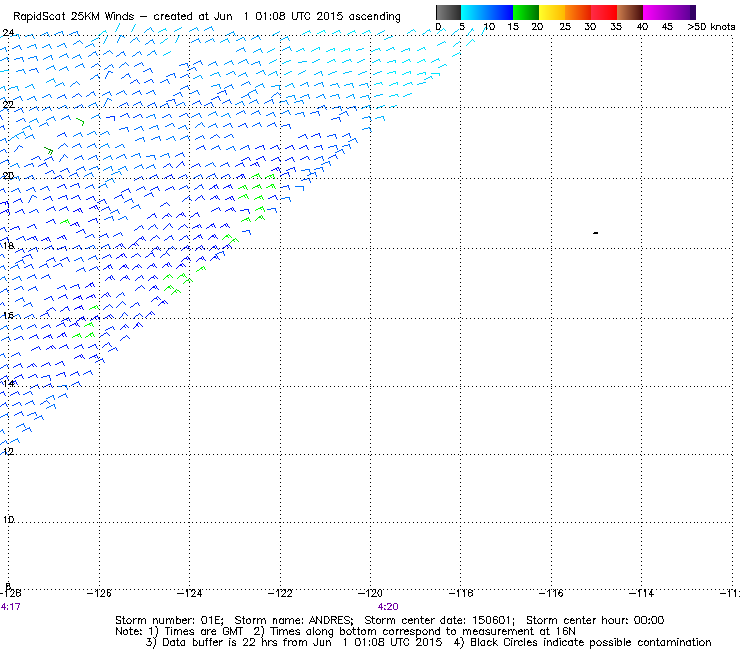Click the purple '4:17' time label
Screen dimensions: 740x650
10,607
